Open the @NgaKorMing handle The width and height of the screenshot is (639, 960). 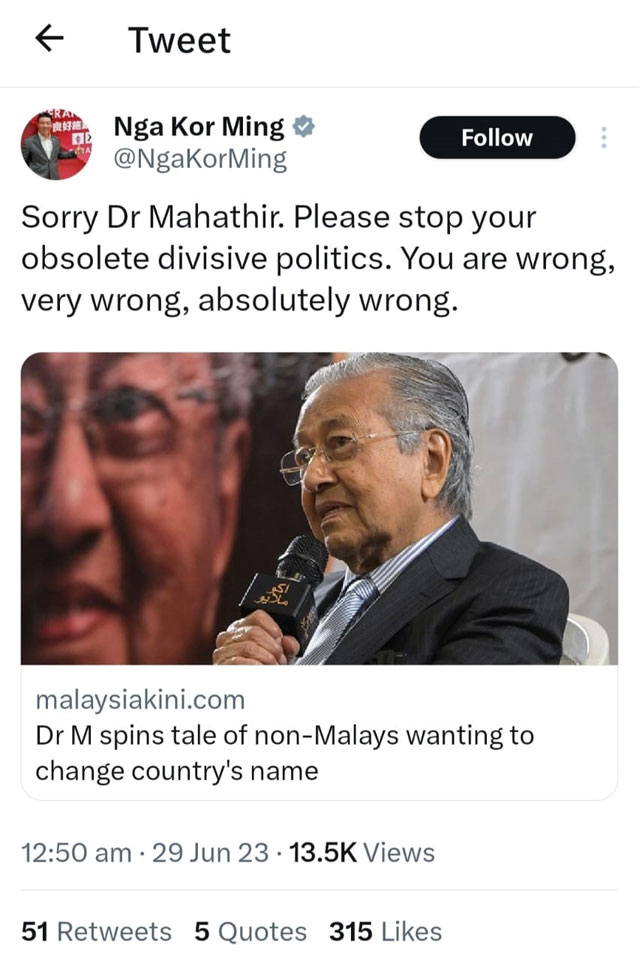click(x=200, y=159)
